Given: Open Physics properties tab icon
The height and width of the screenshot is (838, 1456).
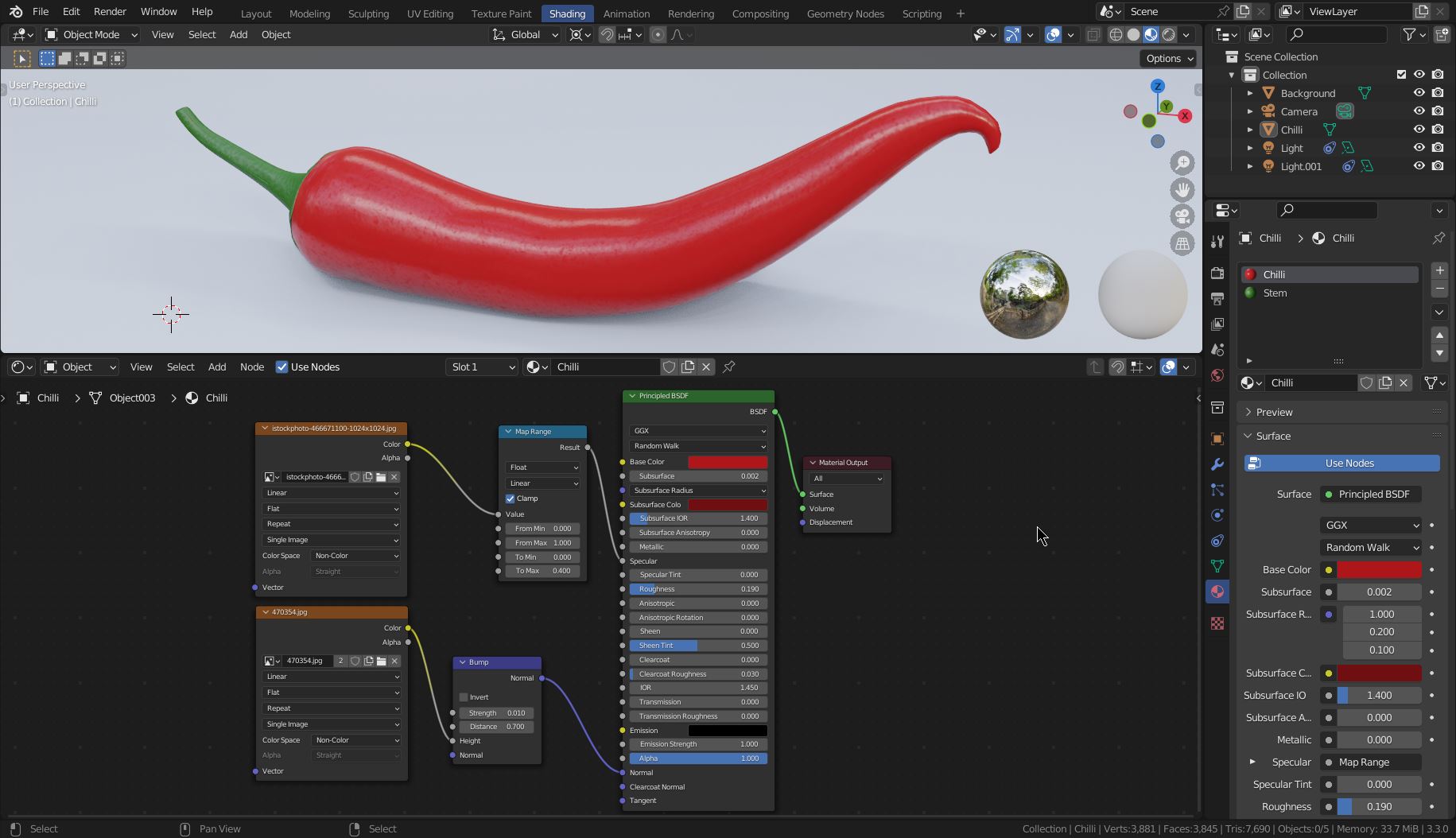Looking at the screenshot, I should coord(1217,515).
